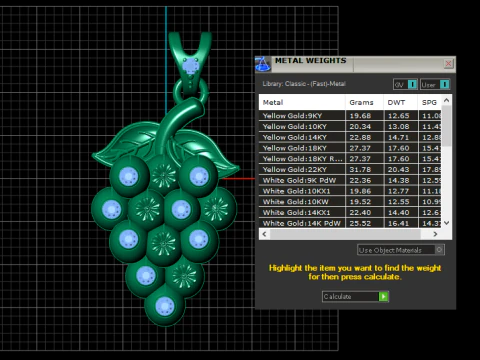The width and height of the screenshot is (480, 360).
Task: Click the green Calculate arrow button
Action: [x=383, y=296]
